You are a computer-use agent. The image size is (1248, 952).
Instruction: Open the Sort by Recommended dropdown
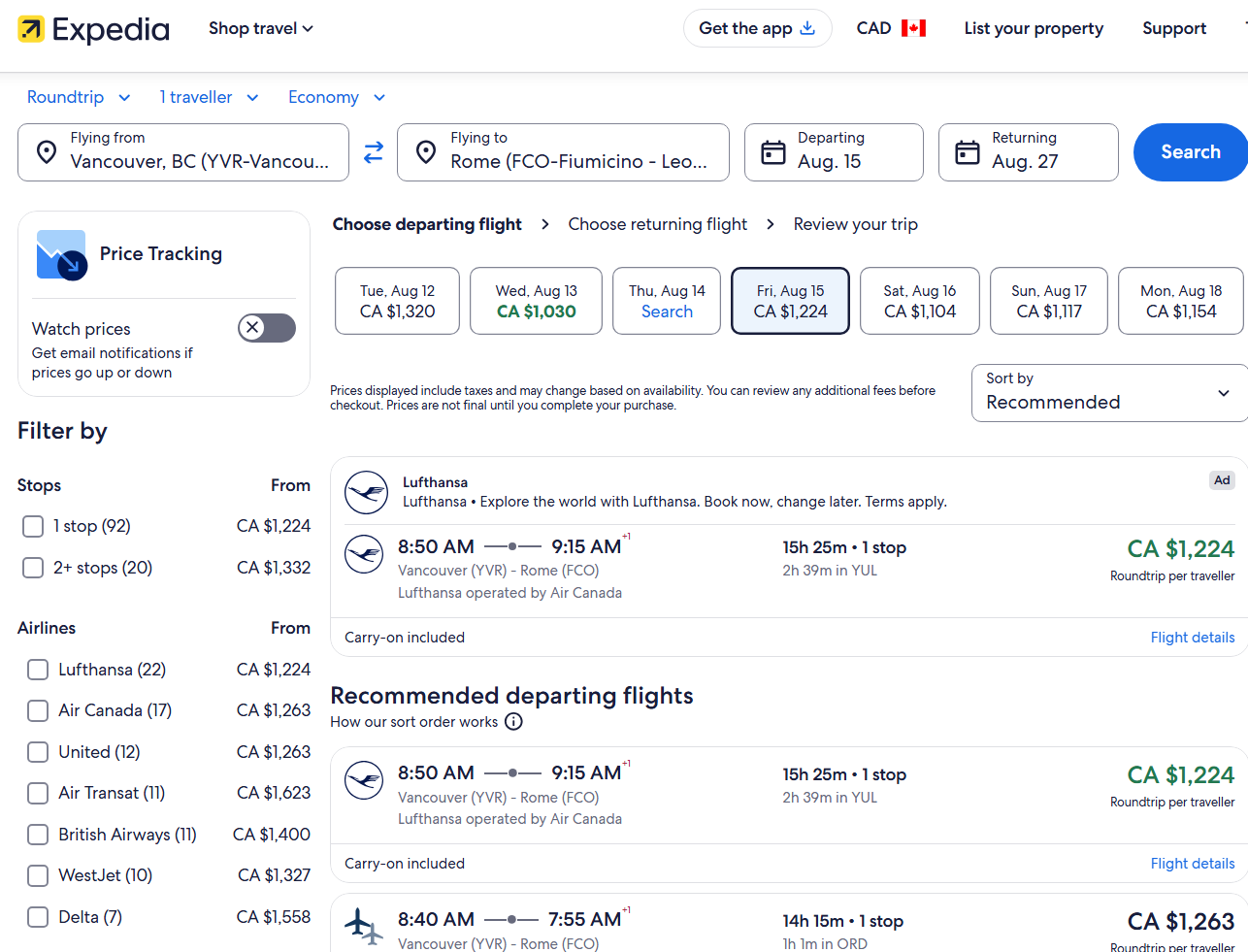tap(1108, 393)
